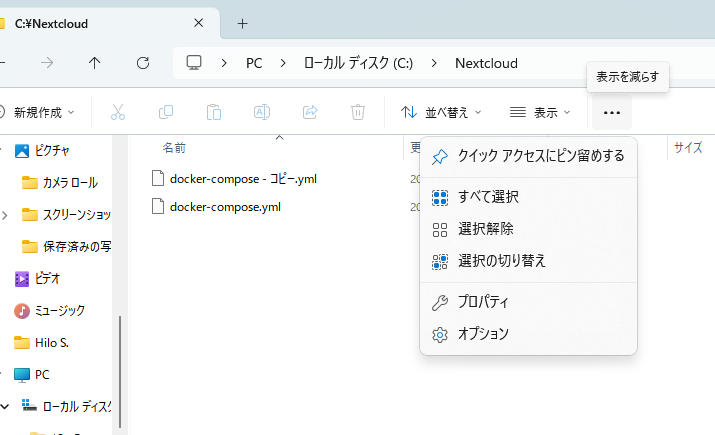Viewport: 715px width, 435px height.
Task: Click the Cut scissors icon
Action: 118,113
